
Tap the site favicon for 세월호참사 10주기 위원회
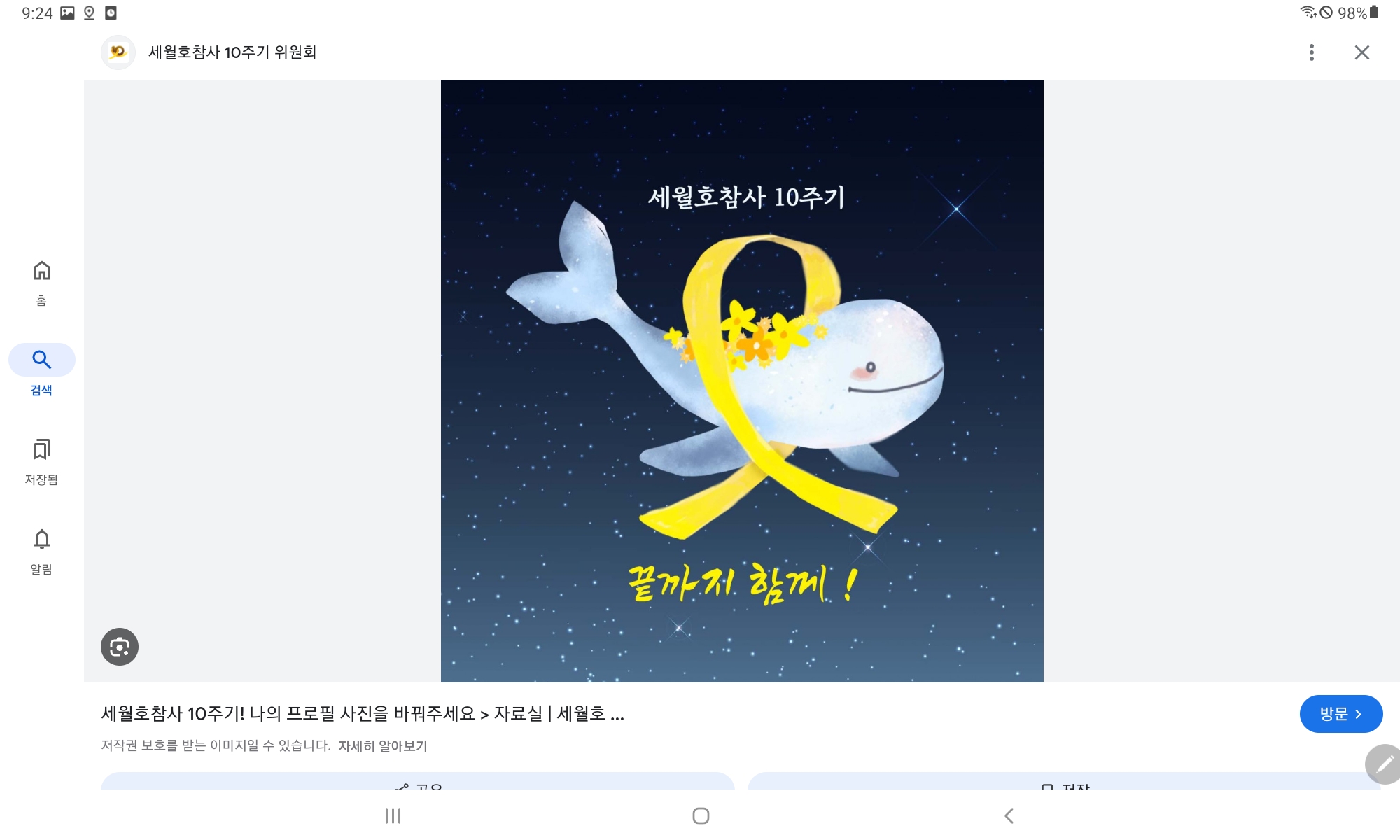(x=118, y=52)
